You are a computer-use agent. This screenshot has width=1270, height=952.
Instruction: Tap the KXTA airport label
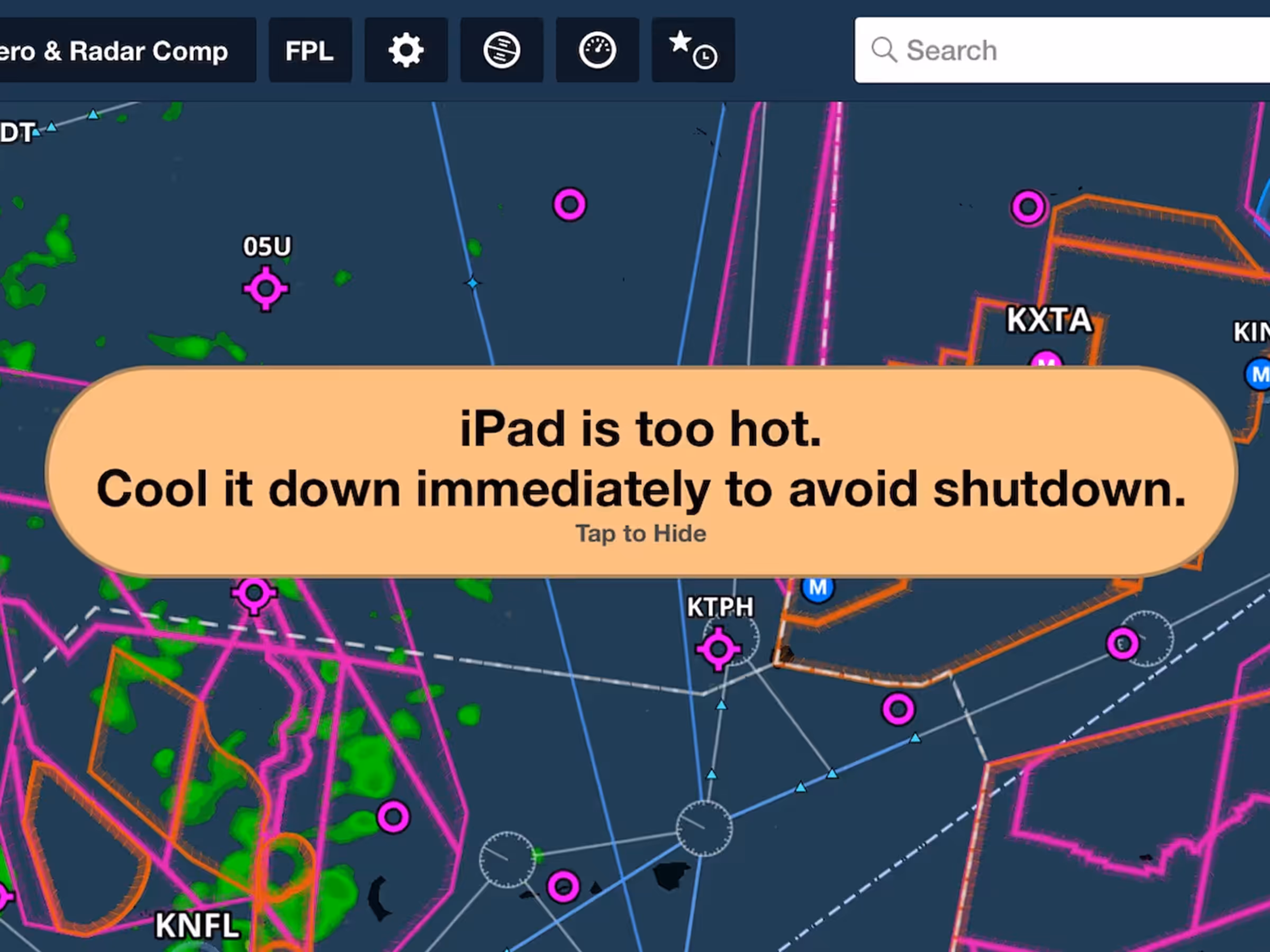[x=1049, y=319]
